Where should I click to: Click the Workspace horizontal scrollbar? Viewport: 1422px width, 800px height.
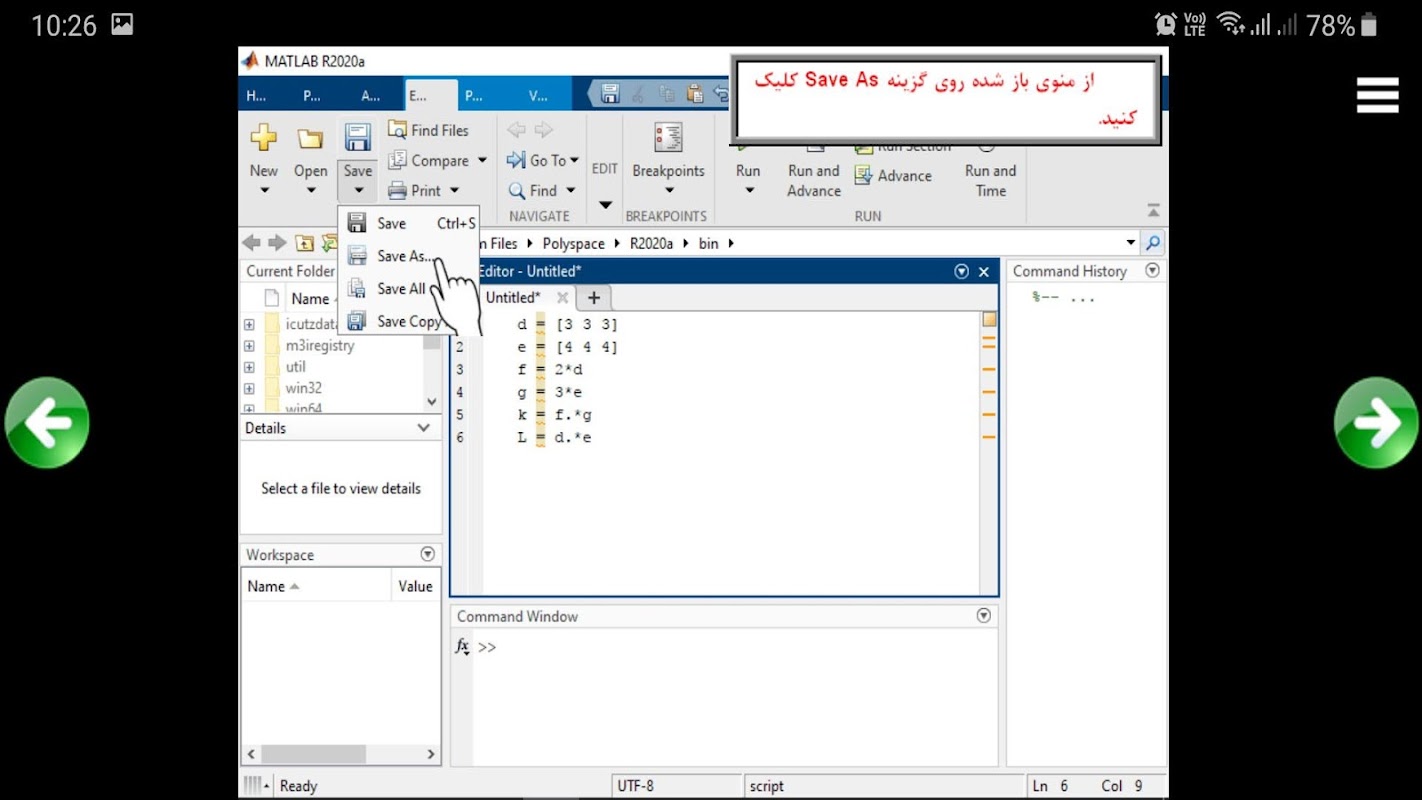pos(341,754)
